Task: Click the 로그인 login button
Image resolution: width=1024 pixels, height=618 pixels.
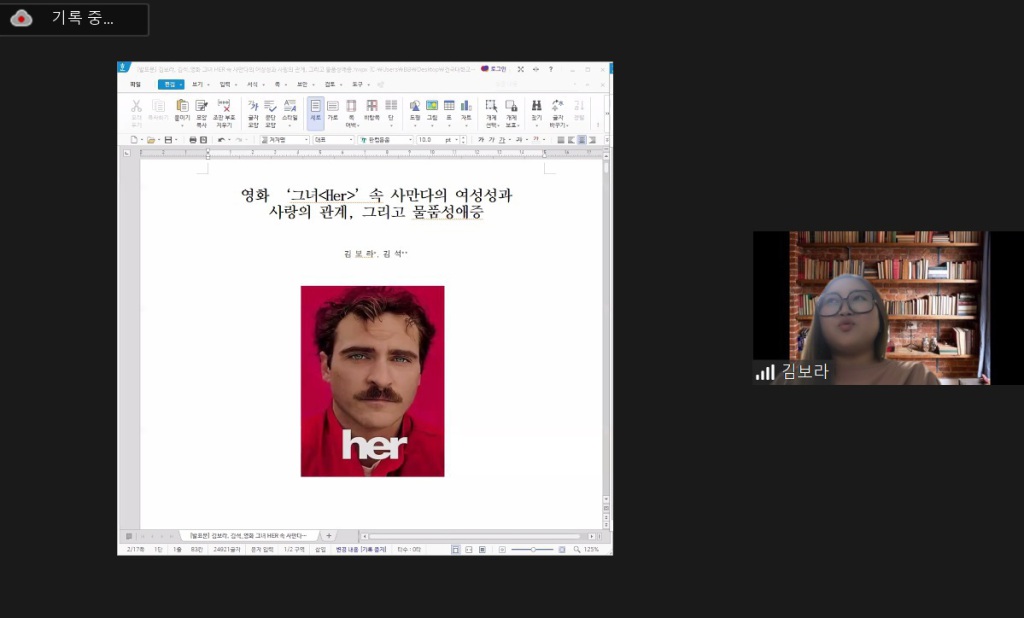Action: point(494,69)
